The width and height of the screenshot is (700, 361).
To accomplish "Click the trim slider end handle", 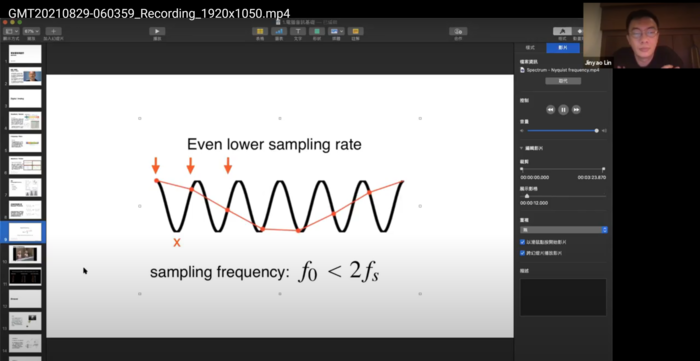I will (604, 170).
